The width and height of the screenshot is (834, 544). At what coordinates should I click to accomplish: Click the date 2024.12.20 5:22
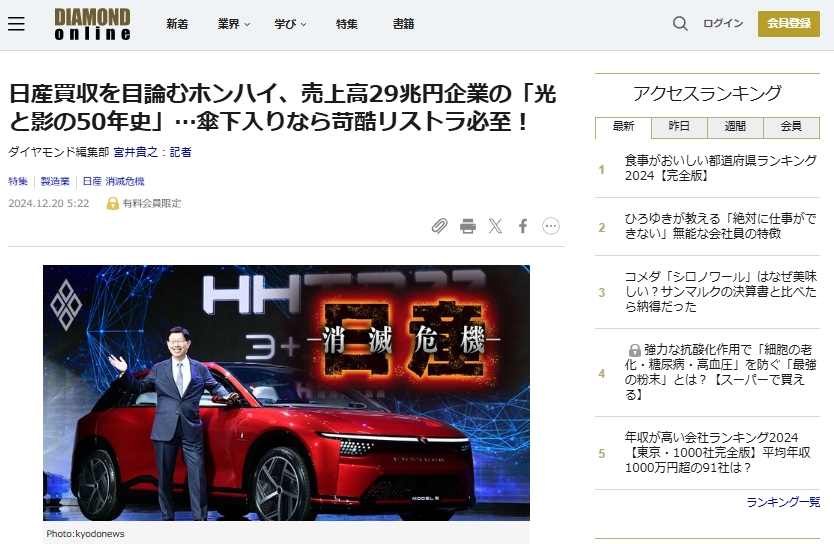coord(49,203)
